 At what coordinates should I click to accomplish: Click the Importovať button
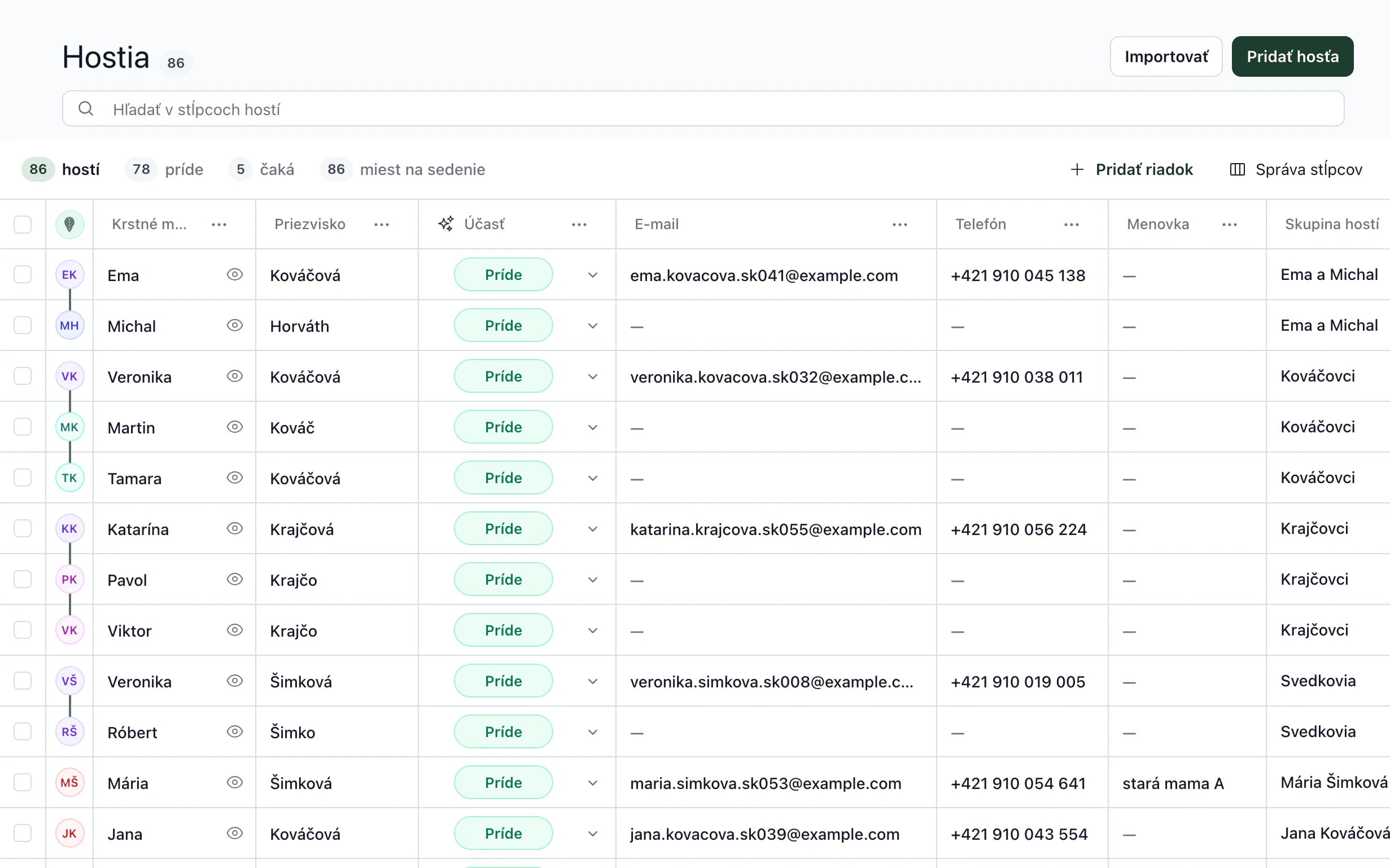click(1166, 56)
